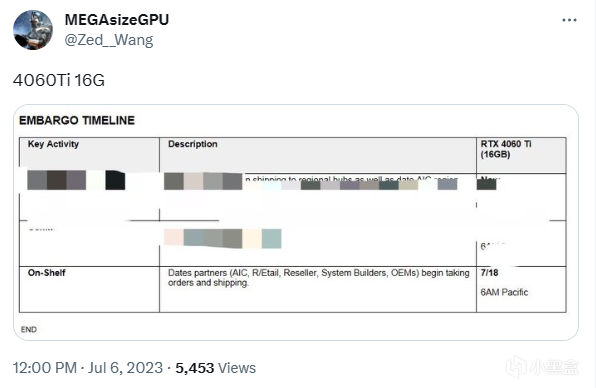Click the Description column header
This screenshot has height=388, width=596.
(x=193, y=144)
